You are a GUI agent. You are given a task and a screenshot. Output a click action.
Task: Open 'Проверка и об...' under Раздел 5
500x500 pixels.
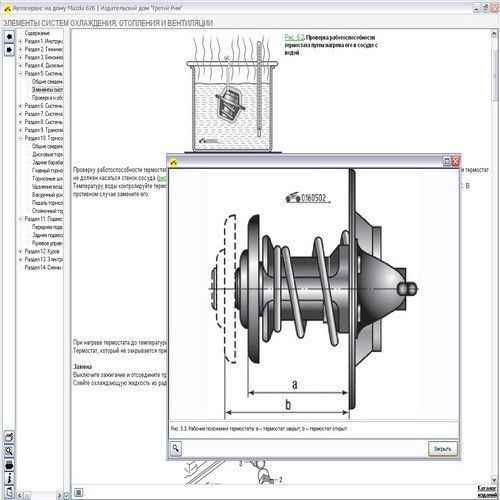(x=47, y=98)
